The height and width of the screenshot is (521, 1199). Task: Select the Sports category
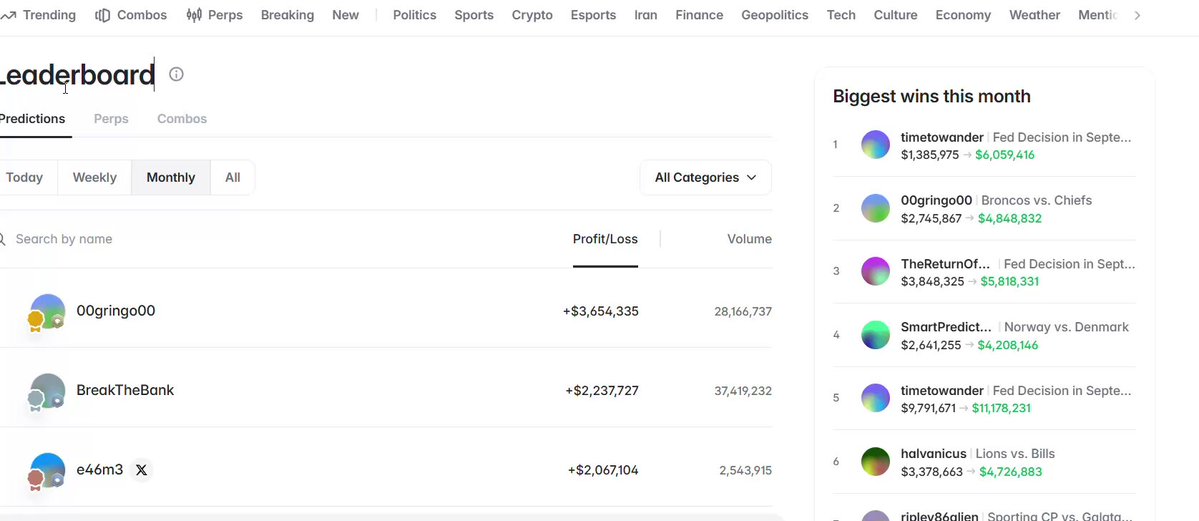[474, 15]
